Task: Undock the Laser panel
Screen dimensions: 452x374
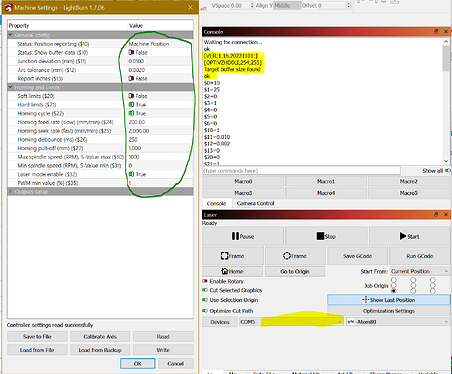Action: tap(436, 214)
